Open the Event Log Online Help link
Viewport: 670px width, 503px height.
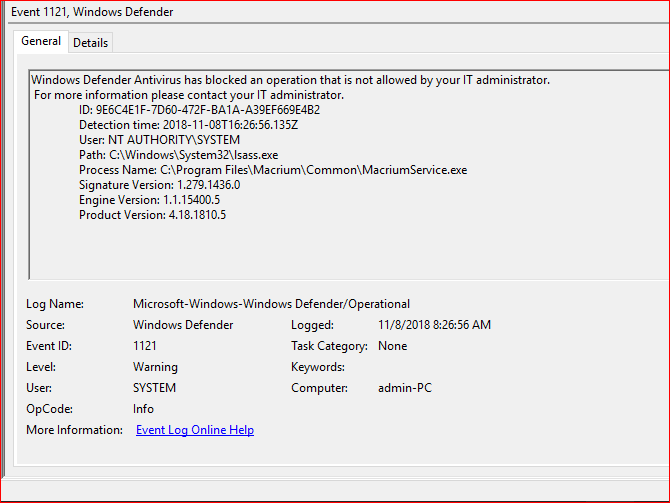(195, 430)
